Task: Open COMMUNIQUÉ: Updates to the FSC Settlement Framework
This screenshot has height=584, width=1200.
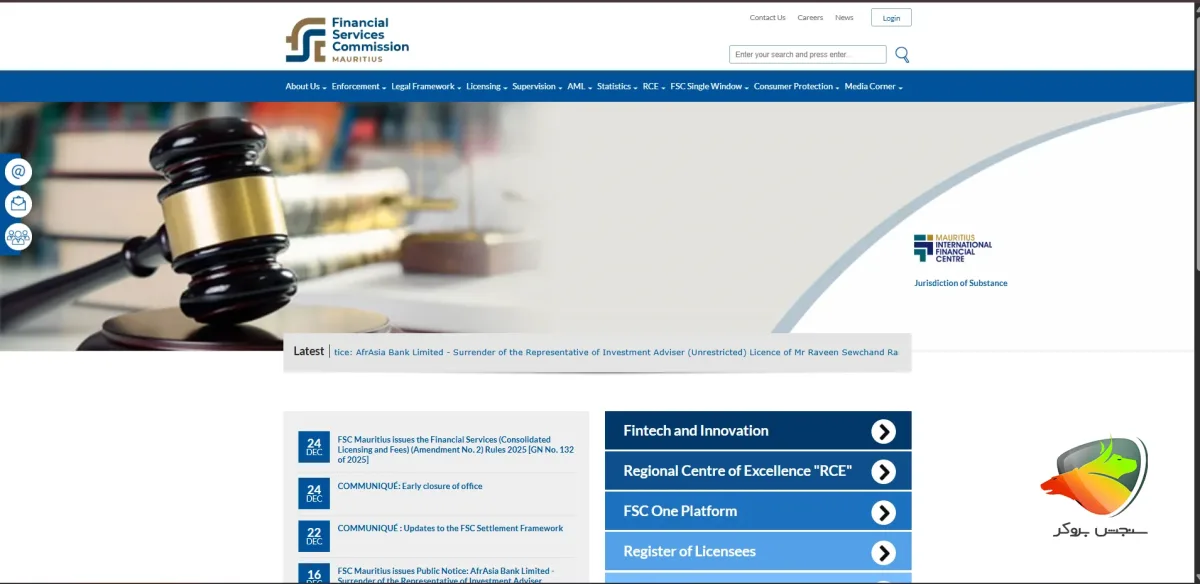Action: pos(450,528)
